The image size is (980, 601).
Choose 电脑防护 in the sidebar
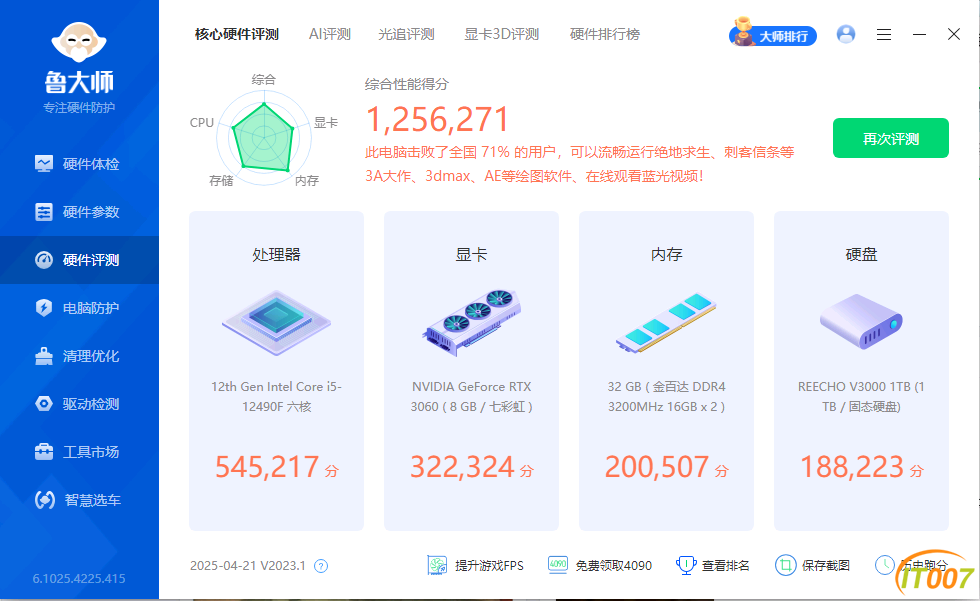[79, 308]
